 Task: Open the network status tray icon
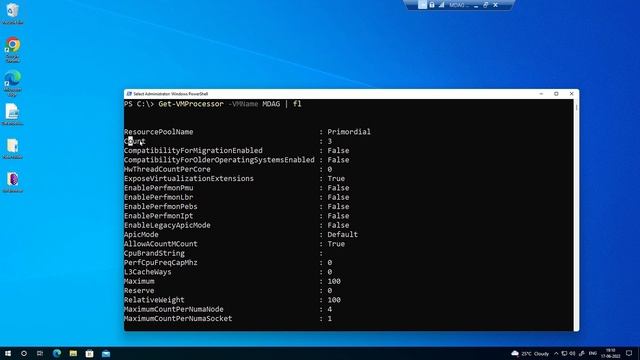(564, 353)
